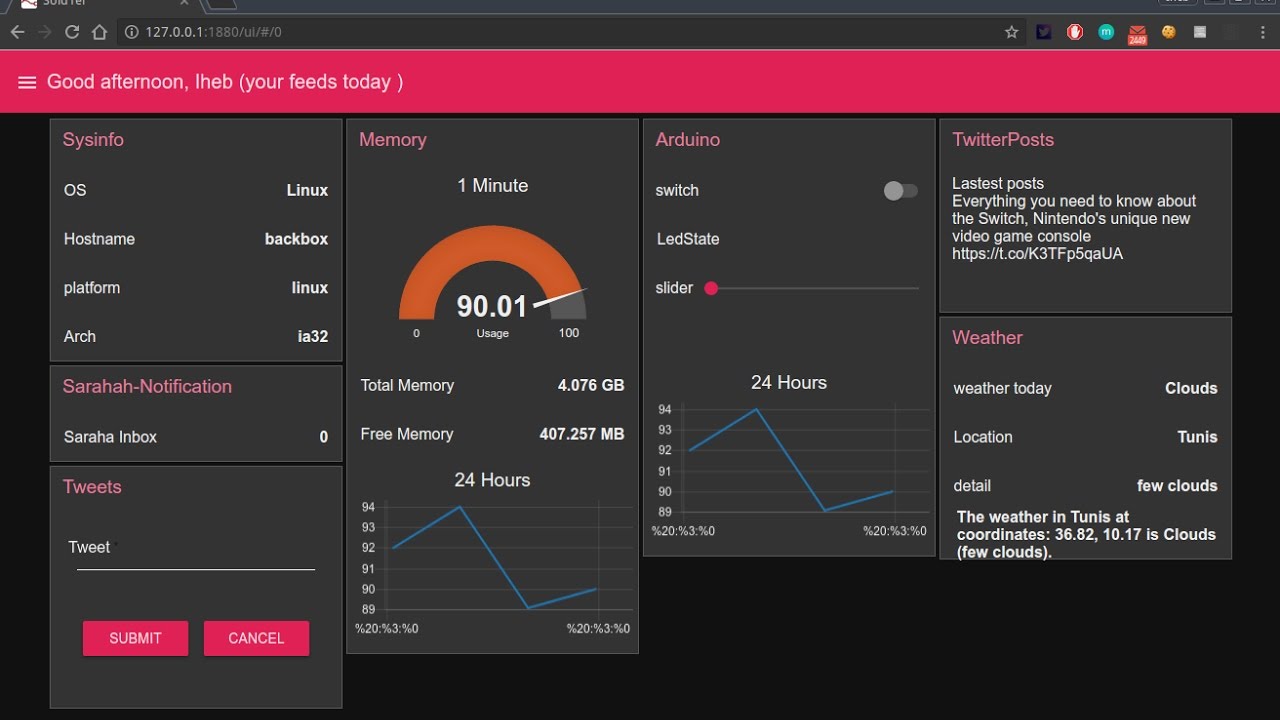This screenshot has width=1280, height=720.
Task: Click the browser address bar URL
Action: point(214,32)
